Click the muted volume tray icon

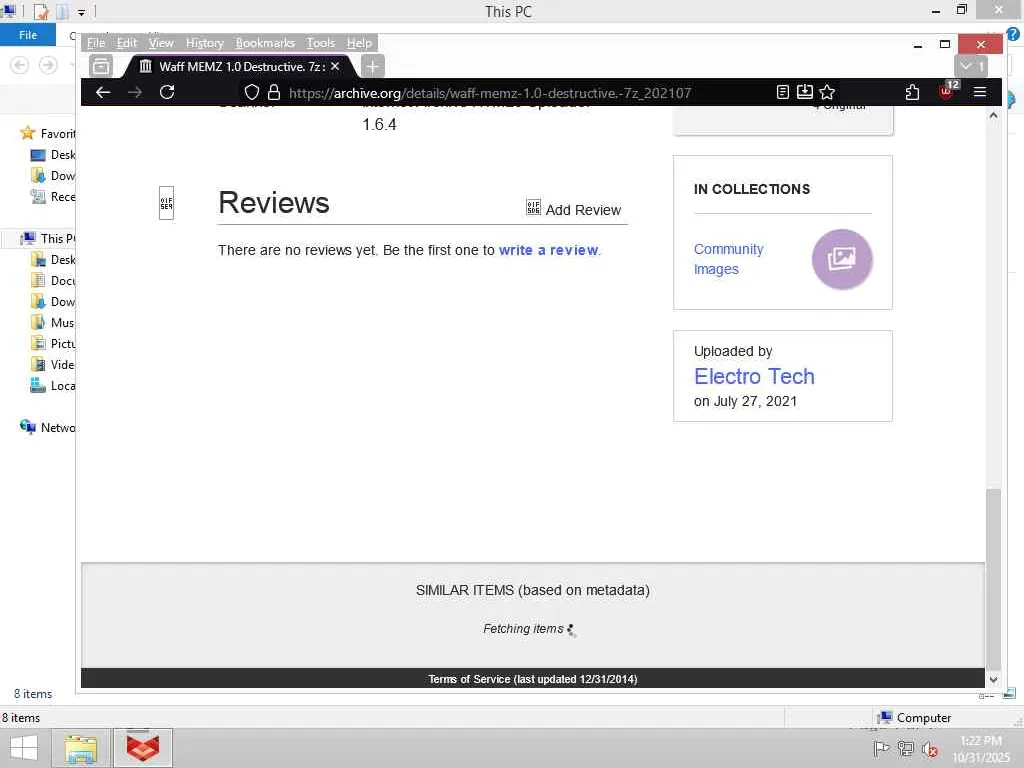point(930,748)
